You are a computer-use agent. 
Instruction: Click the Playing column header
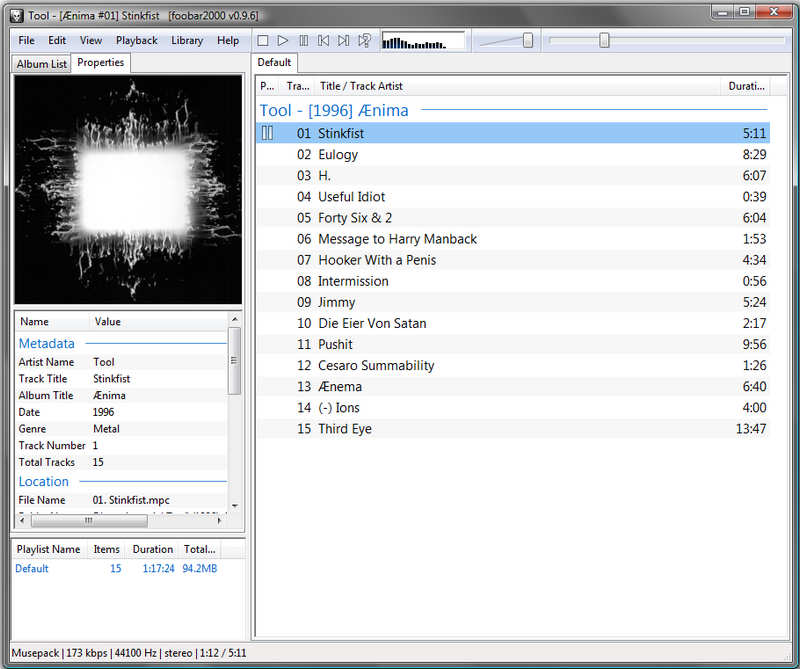(x=268, y=86)
